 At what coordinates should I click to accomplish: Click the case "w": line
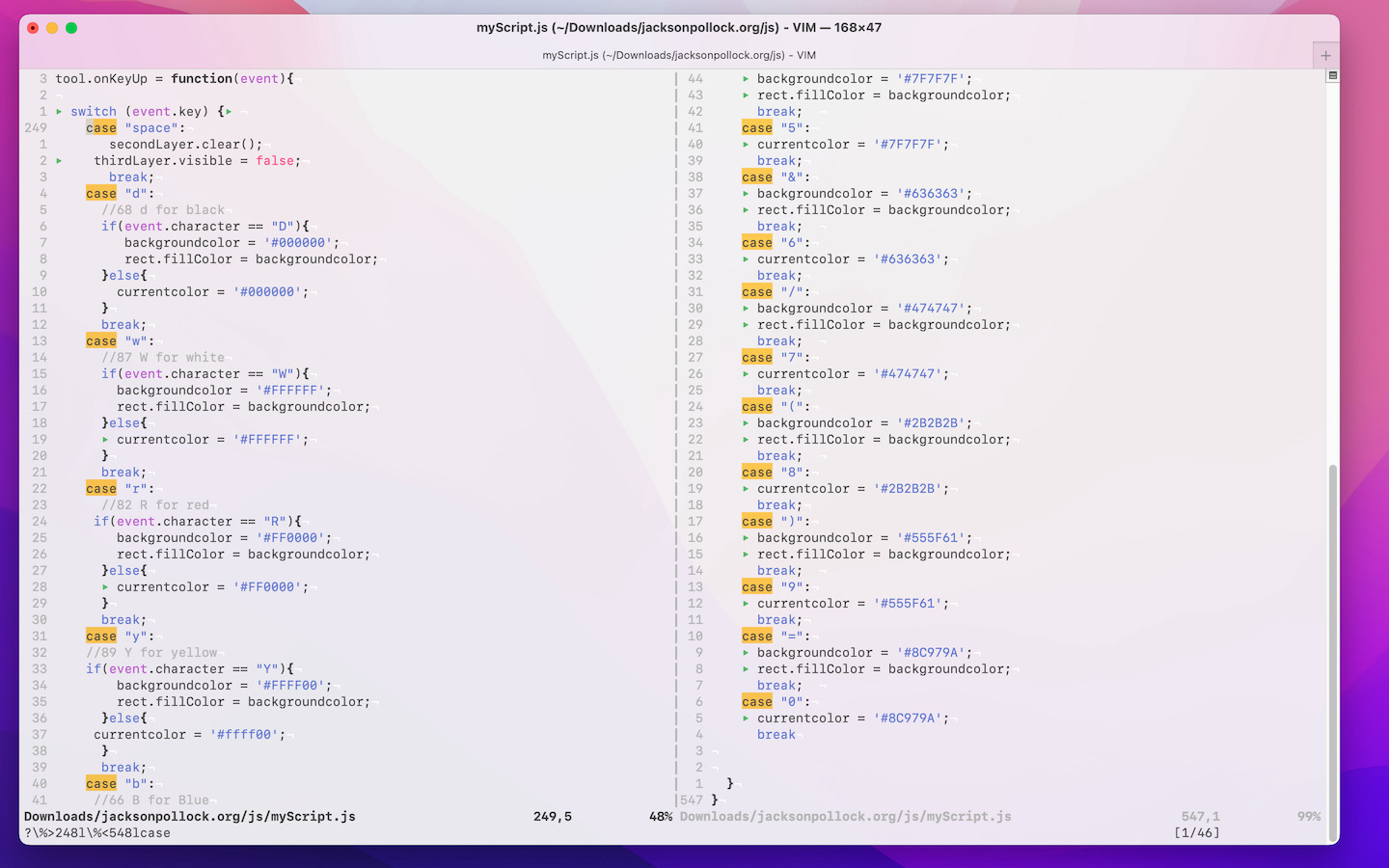pyautogui.click(x=120, y=340)
